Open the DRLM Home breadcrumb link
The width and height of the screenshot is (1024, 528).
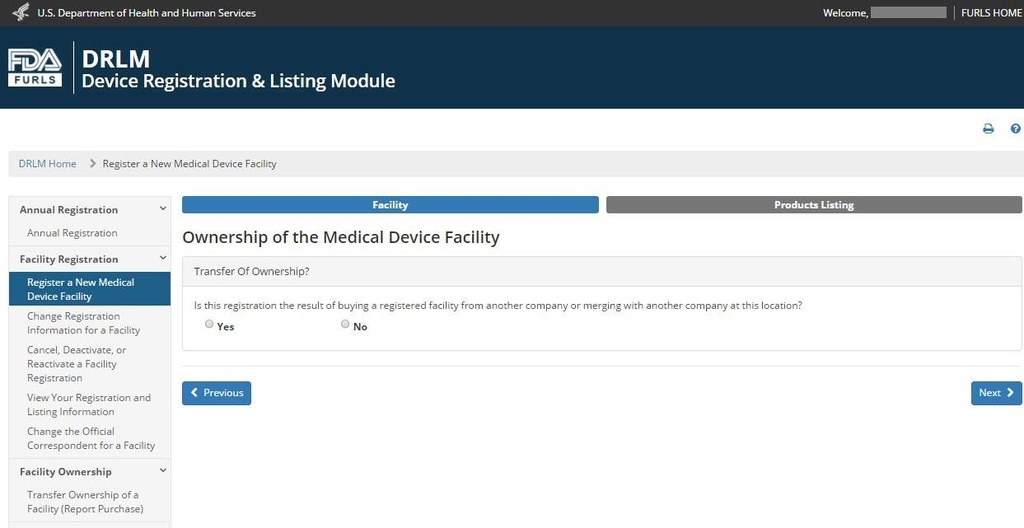[x=47, y=163]
